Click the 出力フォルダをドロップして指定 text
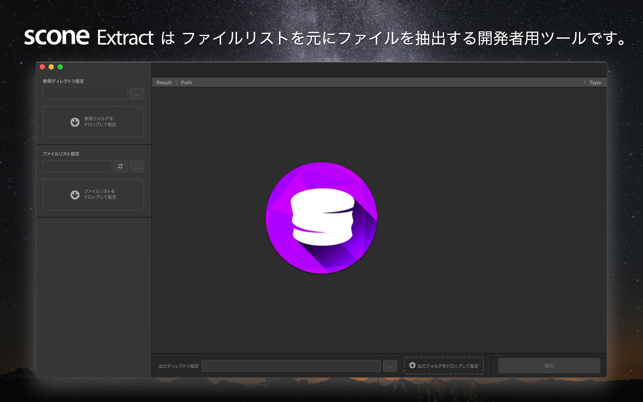The height and width of the screenshot is (402, 643). (x=448, y=366)
